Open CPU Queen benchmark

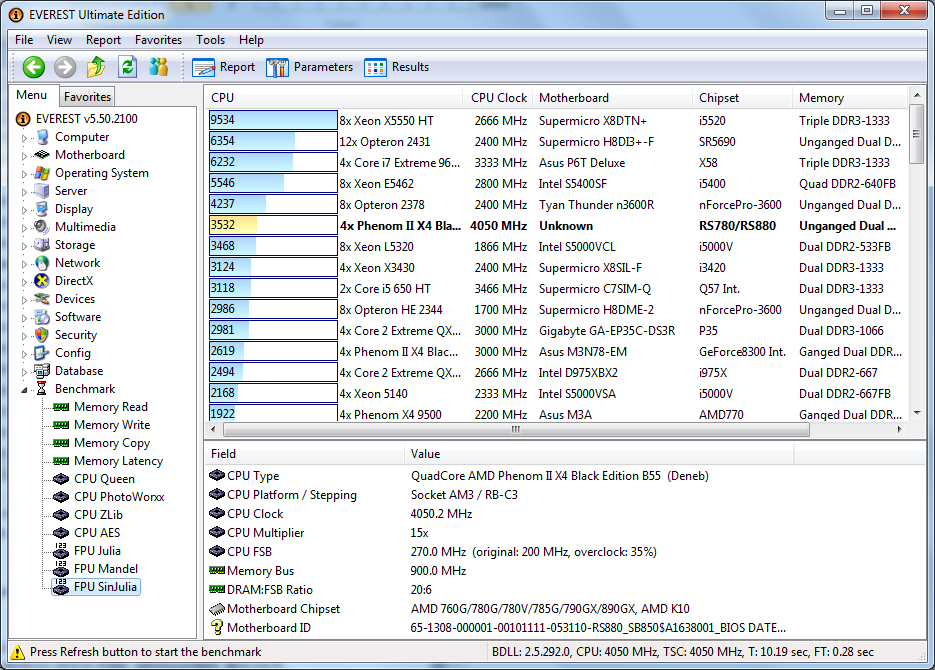104,479
